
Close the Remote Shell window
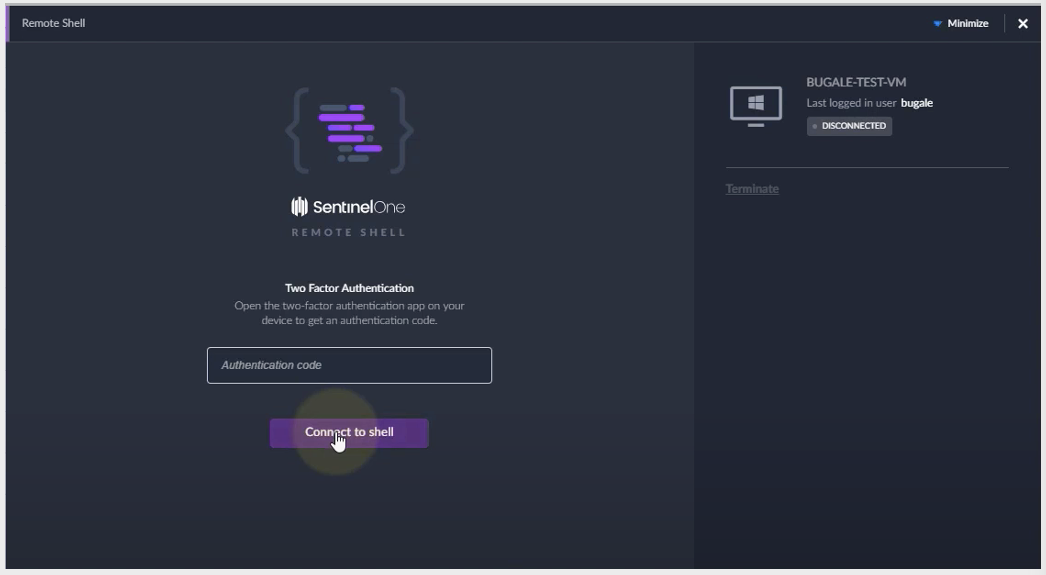pos(1023,23)
